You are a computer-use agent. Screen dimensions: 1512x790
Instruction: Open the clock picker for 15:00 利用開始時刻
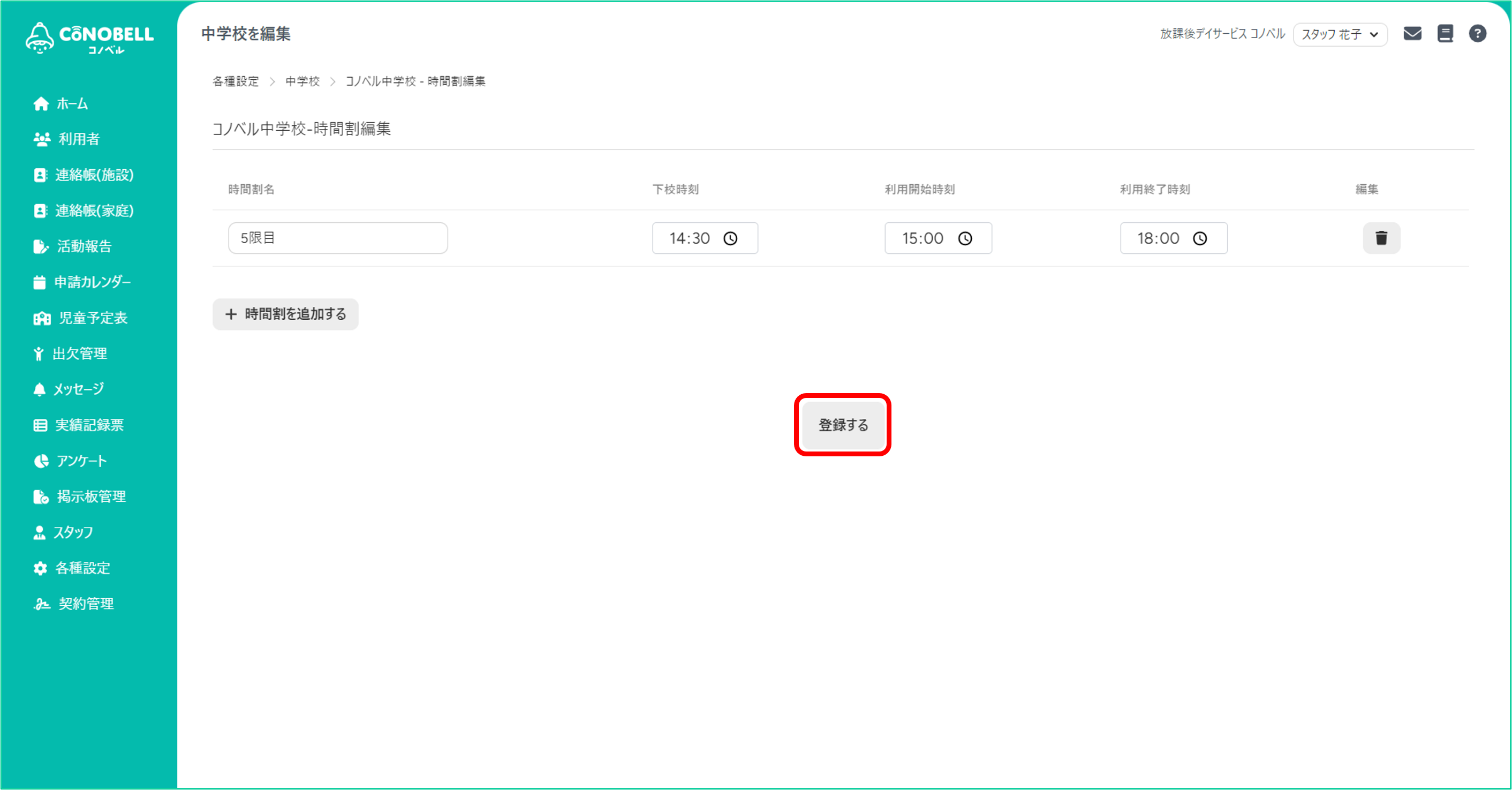tap(965, 238)
